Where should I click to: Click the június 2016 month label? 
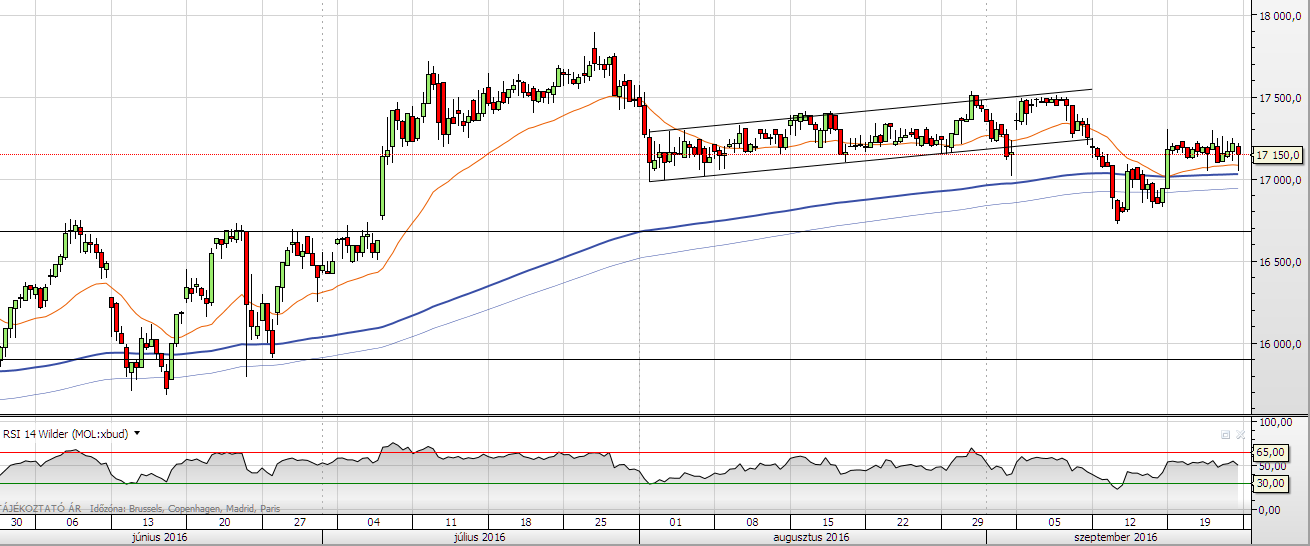click(x=160, y=537)
